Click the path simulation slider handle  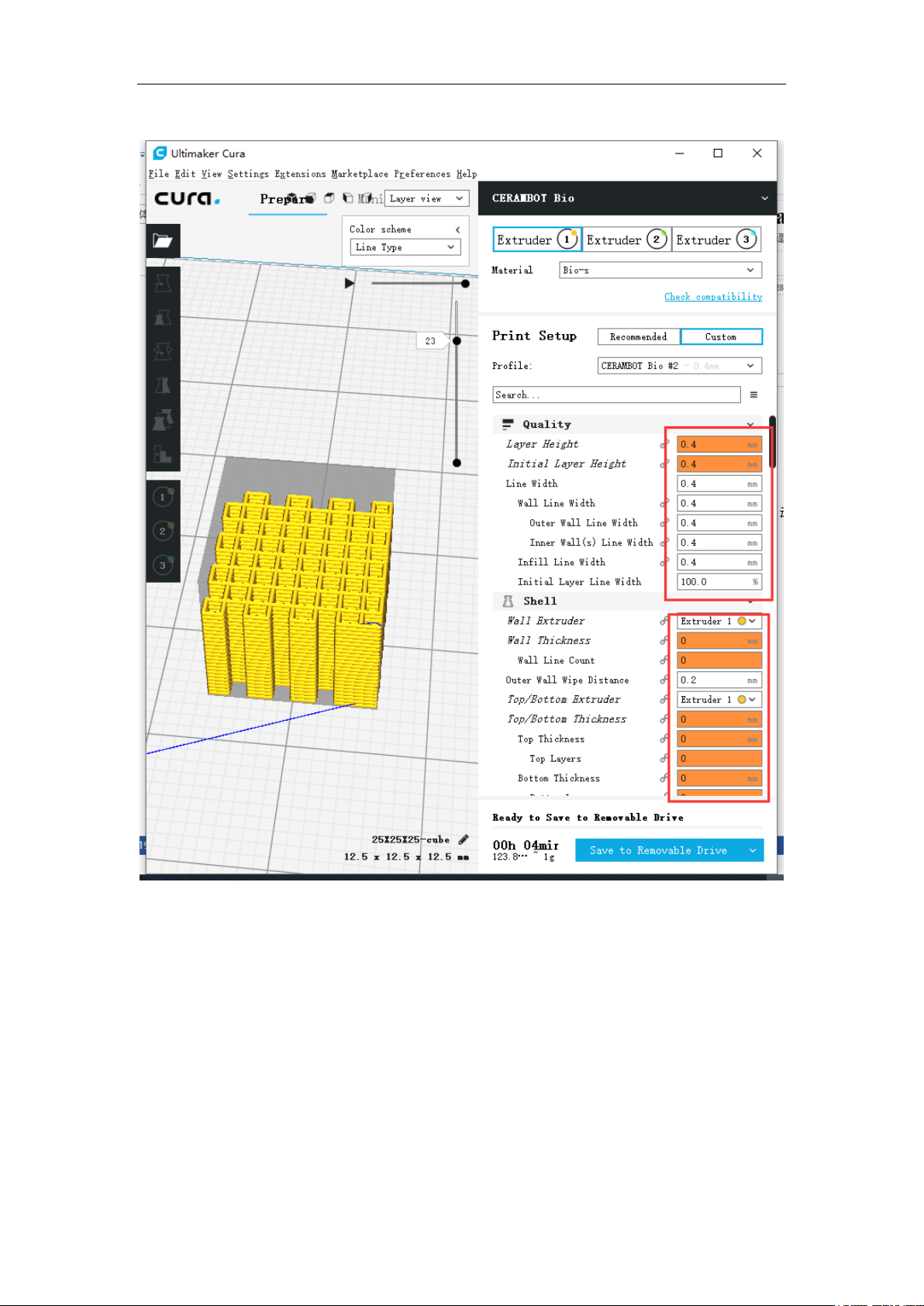tap(465, 284)
